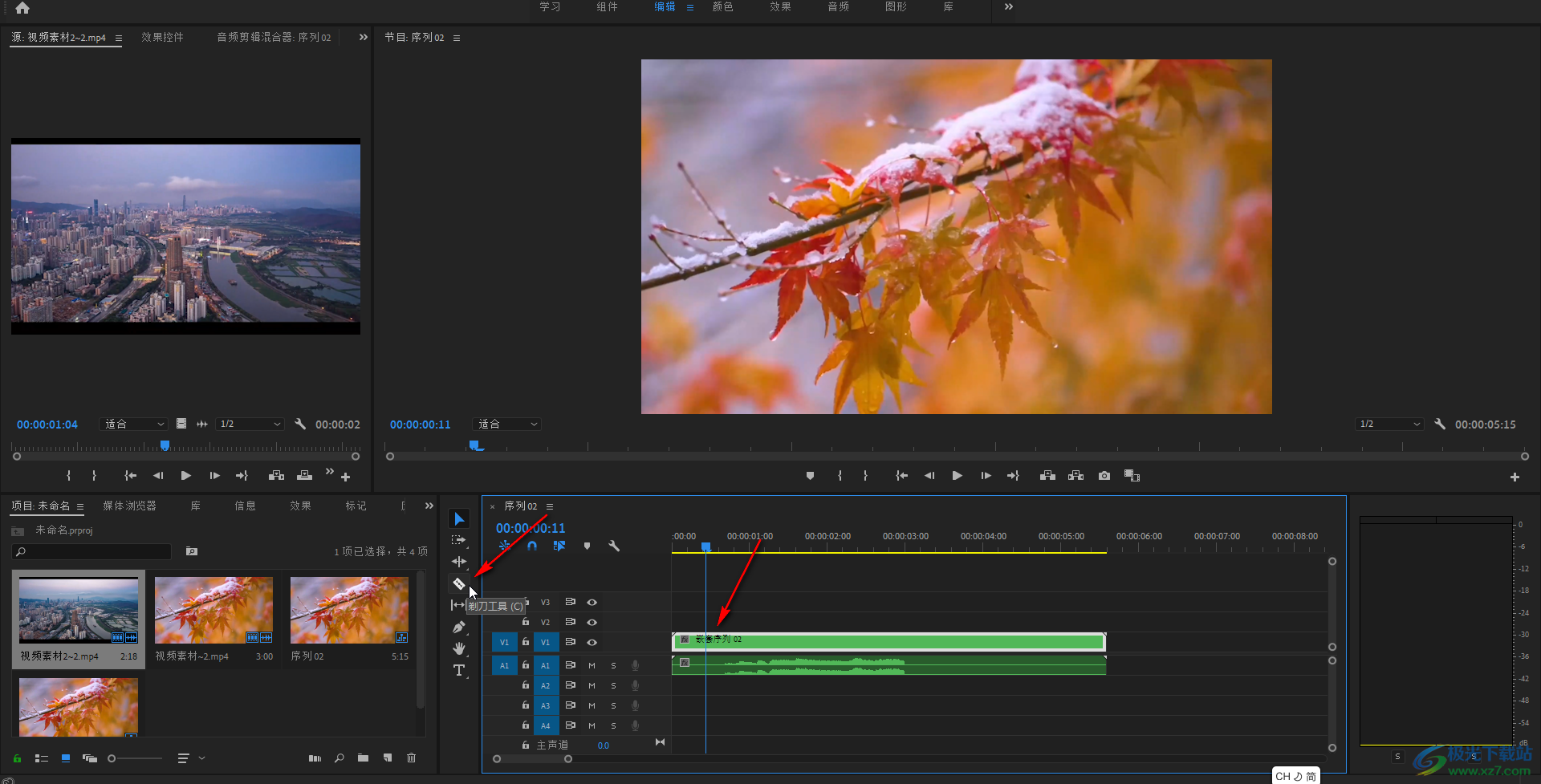Switch to 学习 workspace
The width and height of the screenshot is (1541, 784).
pyautogui.click(x=550, y=7)
